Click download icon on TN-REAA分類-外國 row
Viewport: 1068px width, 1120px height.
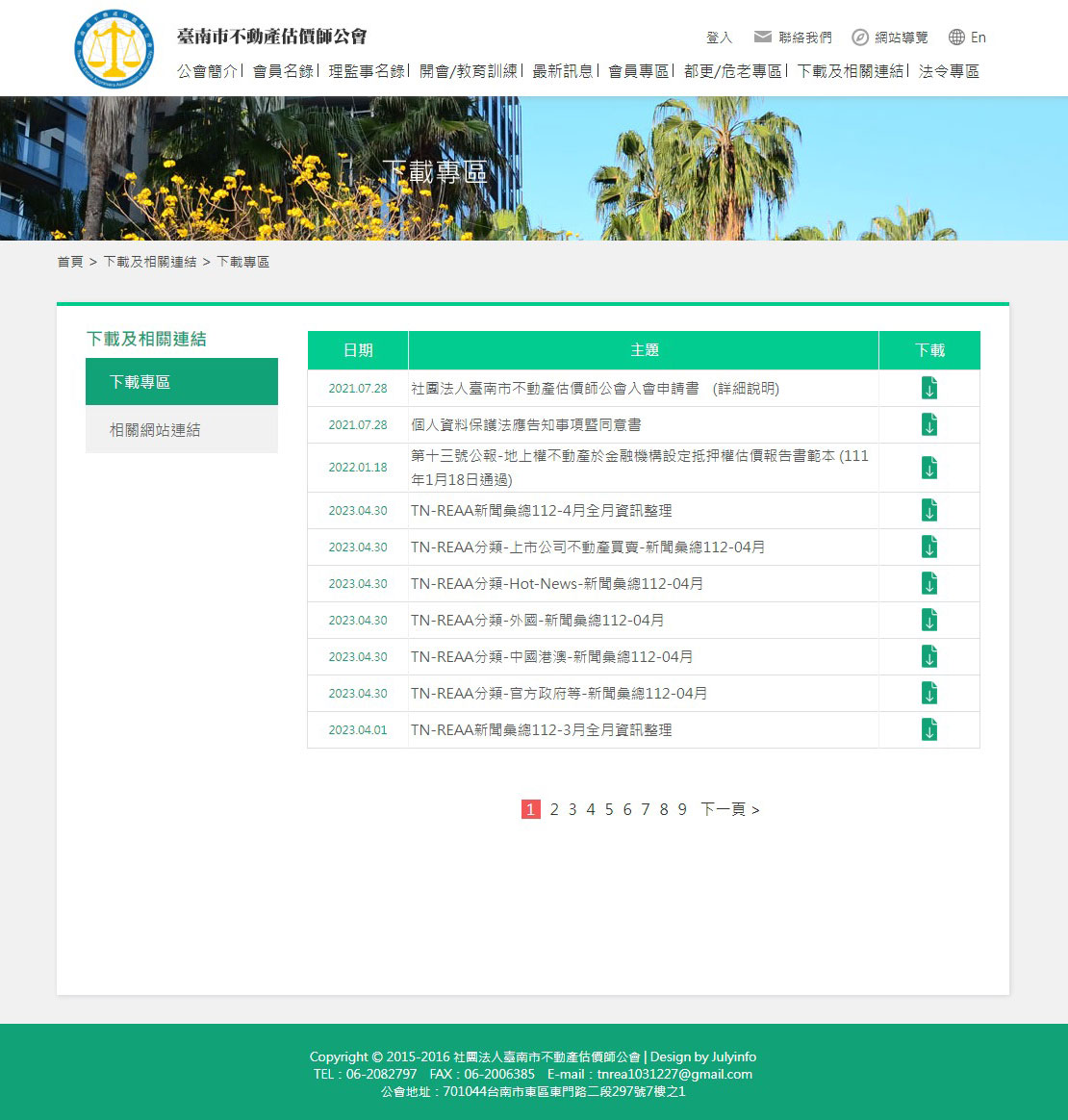928,620
